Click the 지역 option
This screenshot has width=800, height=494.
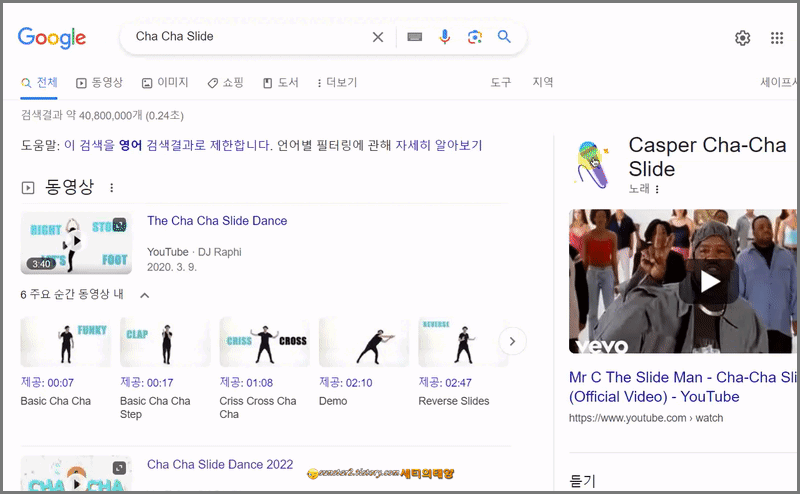[543, 82]
